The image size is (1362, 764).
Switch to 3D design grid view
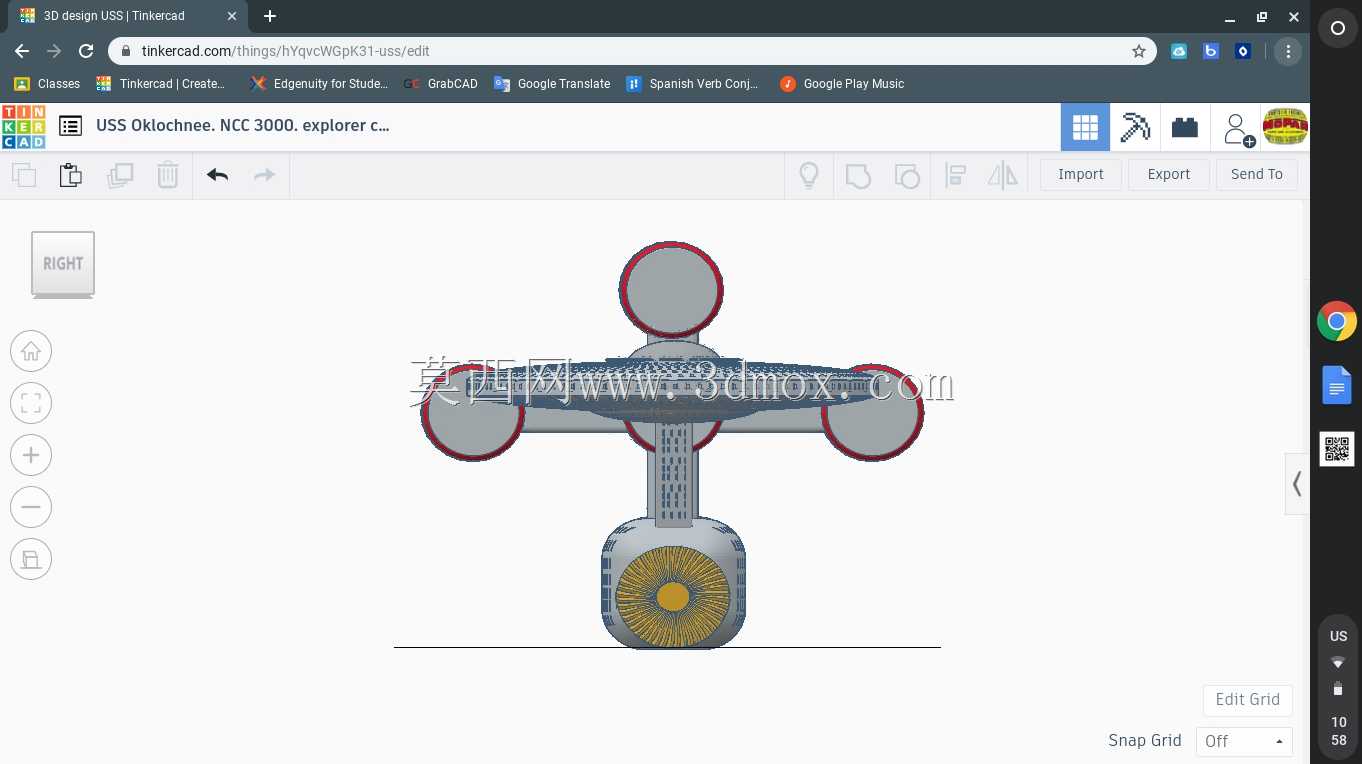(x=1085, y=127)
